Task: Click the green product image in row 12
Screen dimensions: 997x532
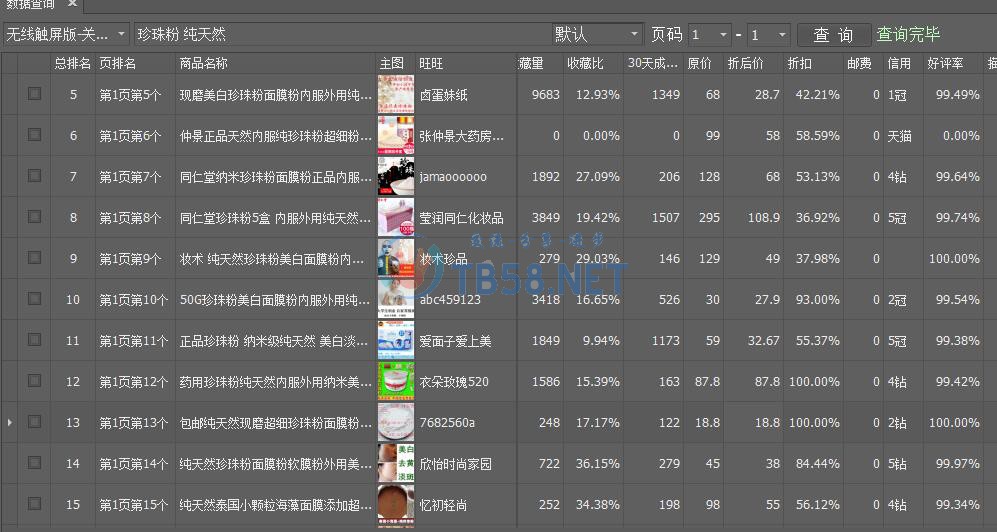Action: (x=395, y=381)
